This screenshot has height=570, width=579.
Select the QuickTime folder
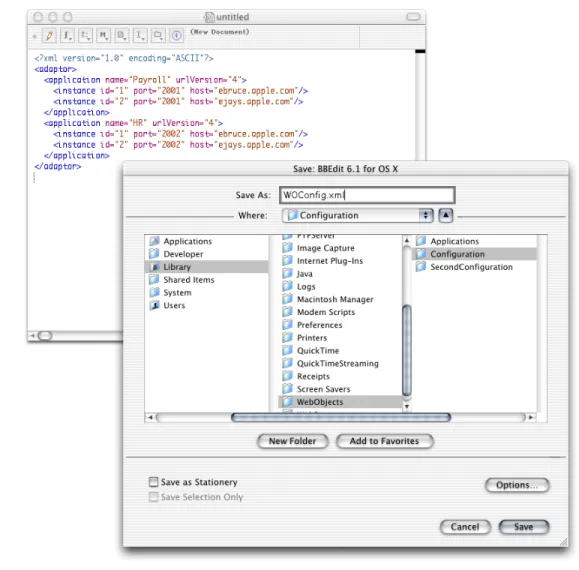(340, 351)
